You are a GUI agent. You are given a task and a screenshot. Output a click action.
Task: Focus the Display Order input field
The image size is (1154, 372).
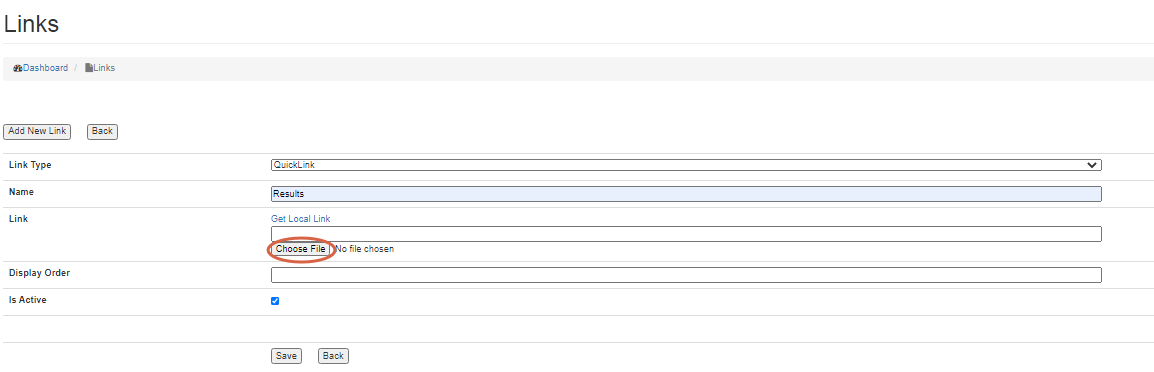(686, 275)
